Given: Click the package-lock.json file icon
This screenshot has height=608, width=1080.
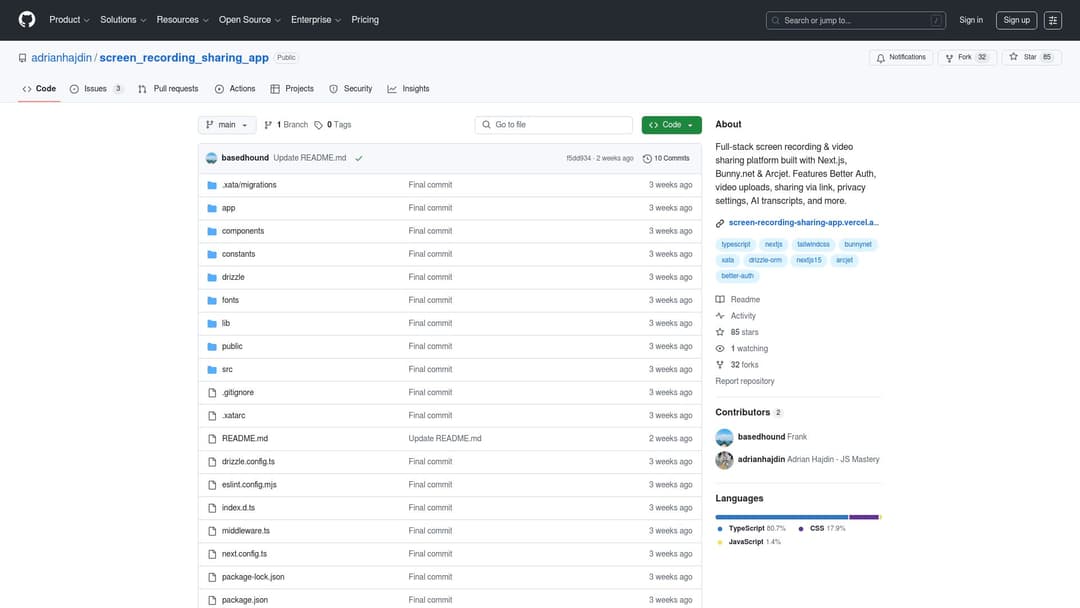Looking at the screenshot, I should 212,577.
